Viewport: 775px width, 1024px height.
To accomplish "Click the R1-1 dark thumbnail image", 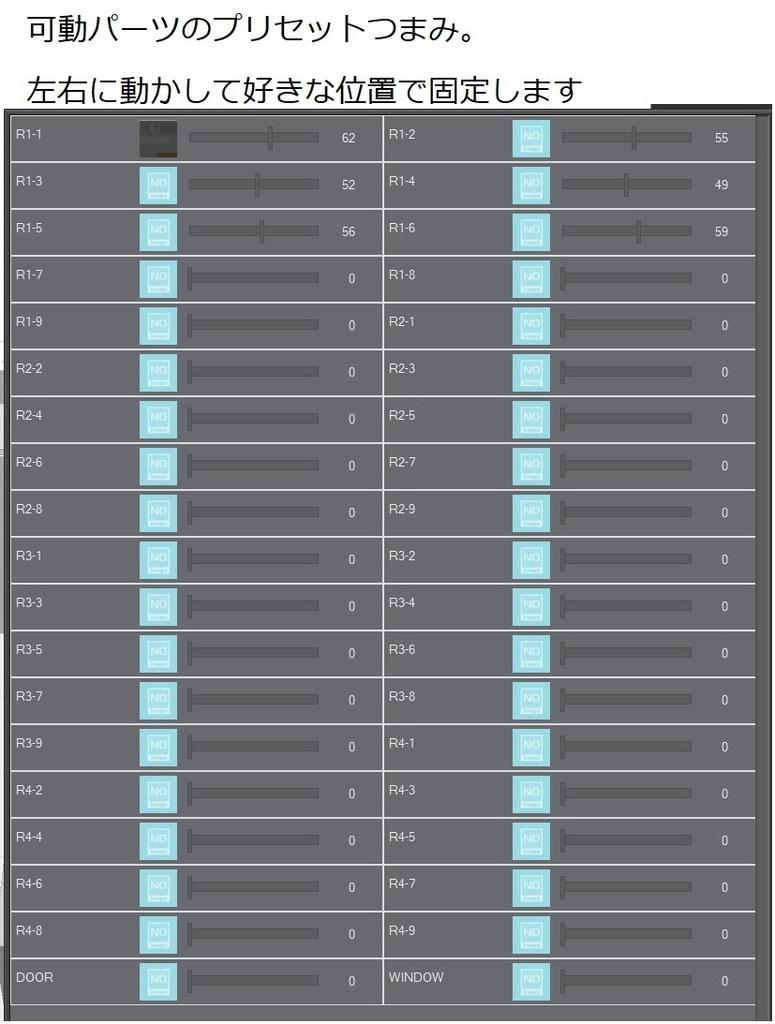I will coord(158,138).
